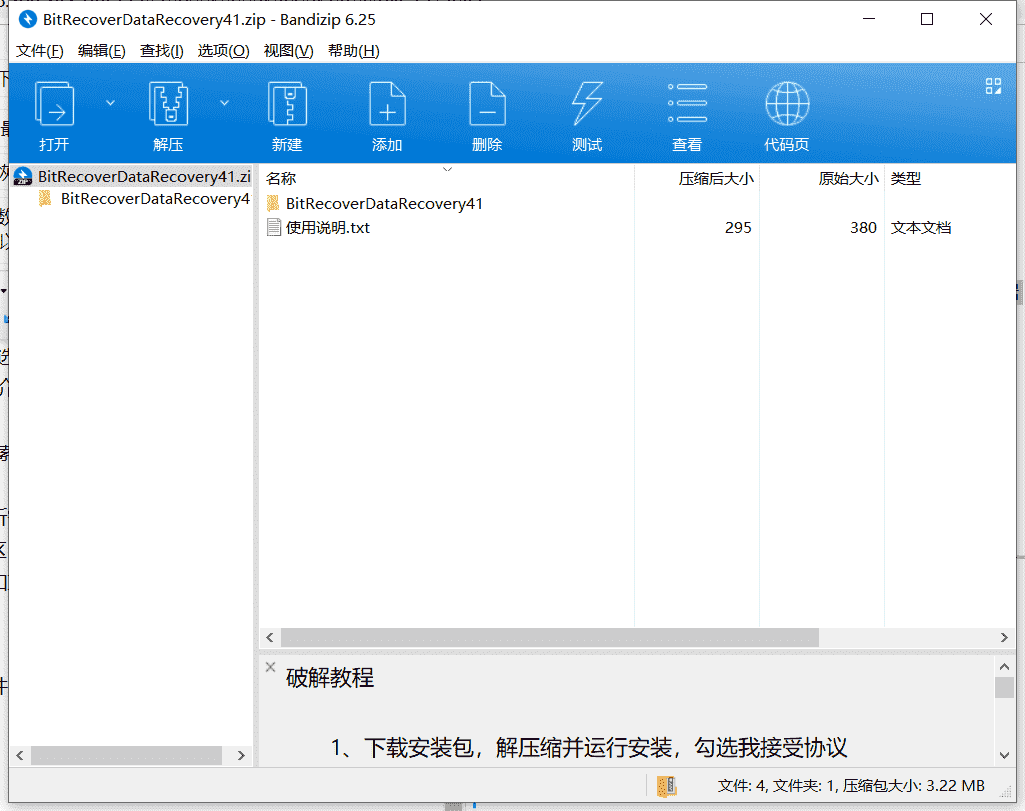Click the toolbar layout grid icon
This screenshot has height=811, width=1025.
tap(993, 86)
